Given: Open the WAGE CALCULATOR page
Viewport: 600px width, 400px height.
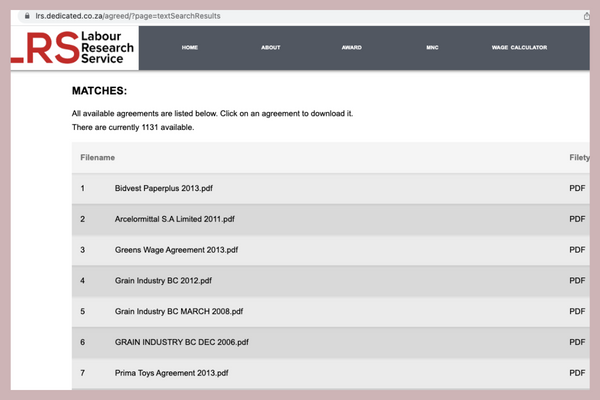Looking at the screenshot, I should [x=519, y=47].
